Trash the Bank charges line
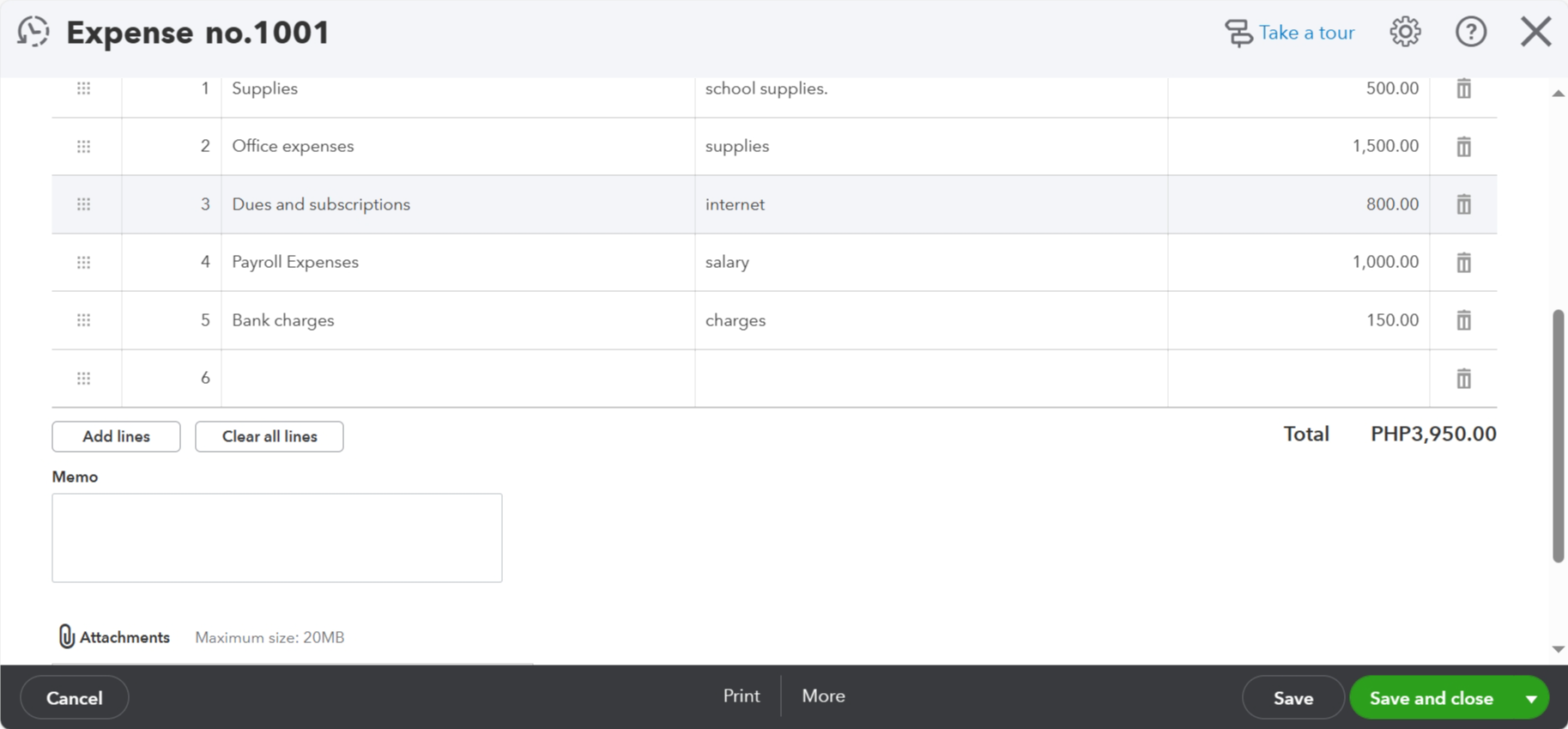The image size is (1568, 729). tap(1463, 320)
